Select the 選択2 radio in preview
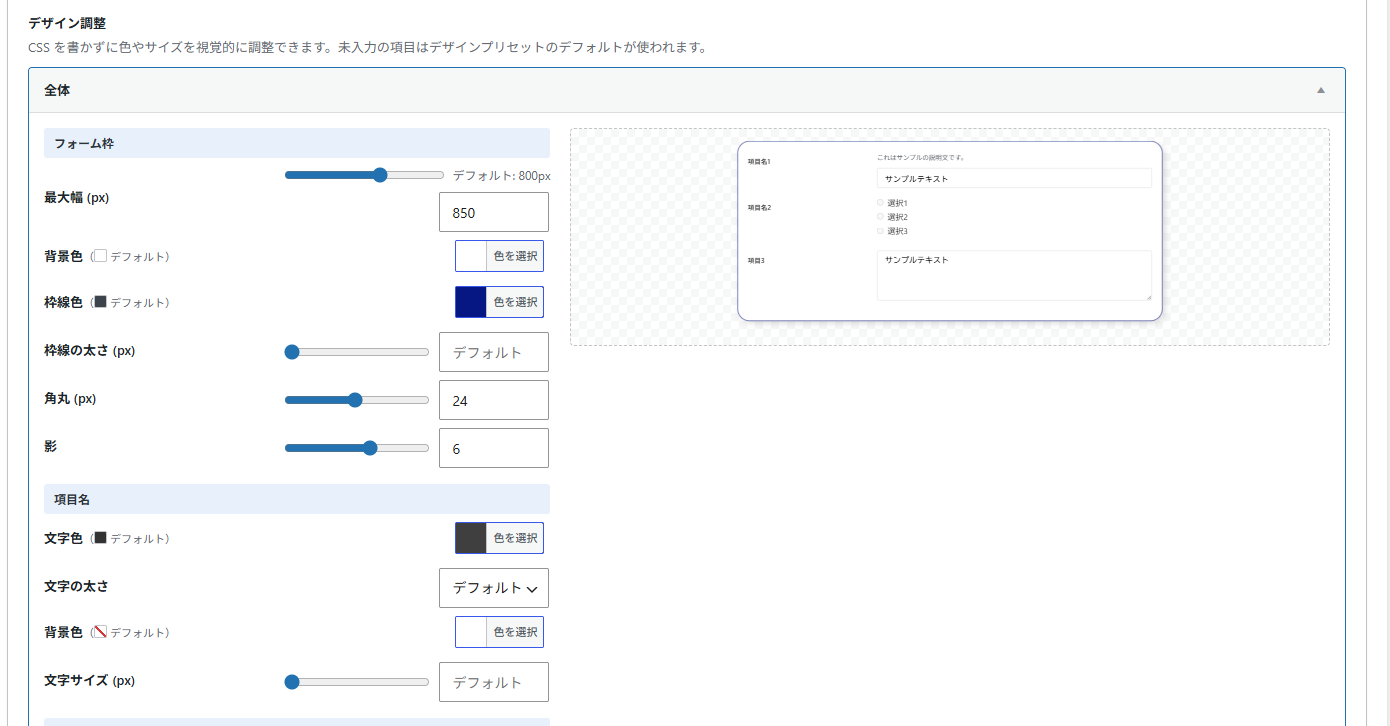The image size is (1390, 726). tap(881, 217)
